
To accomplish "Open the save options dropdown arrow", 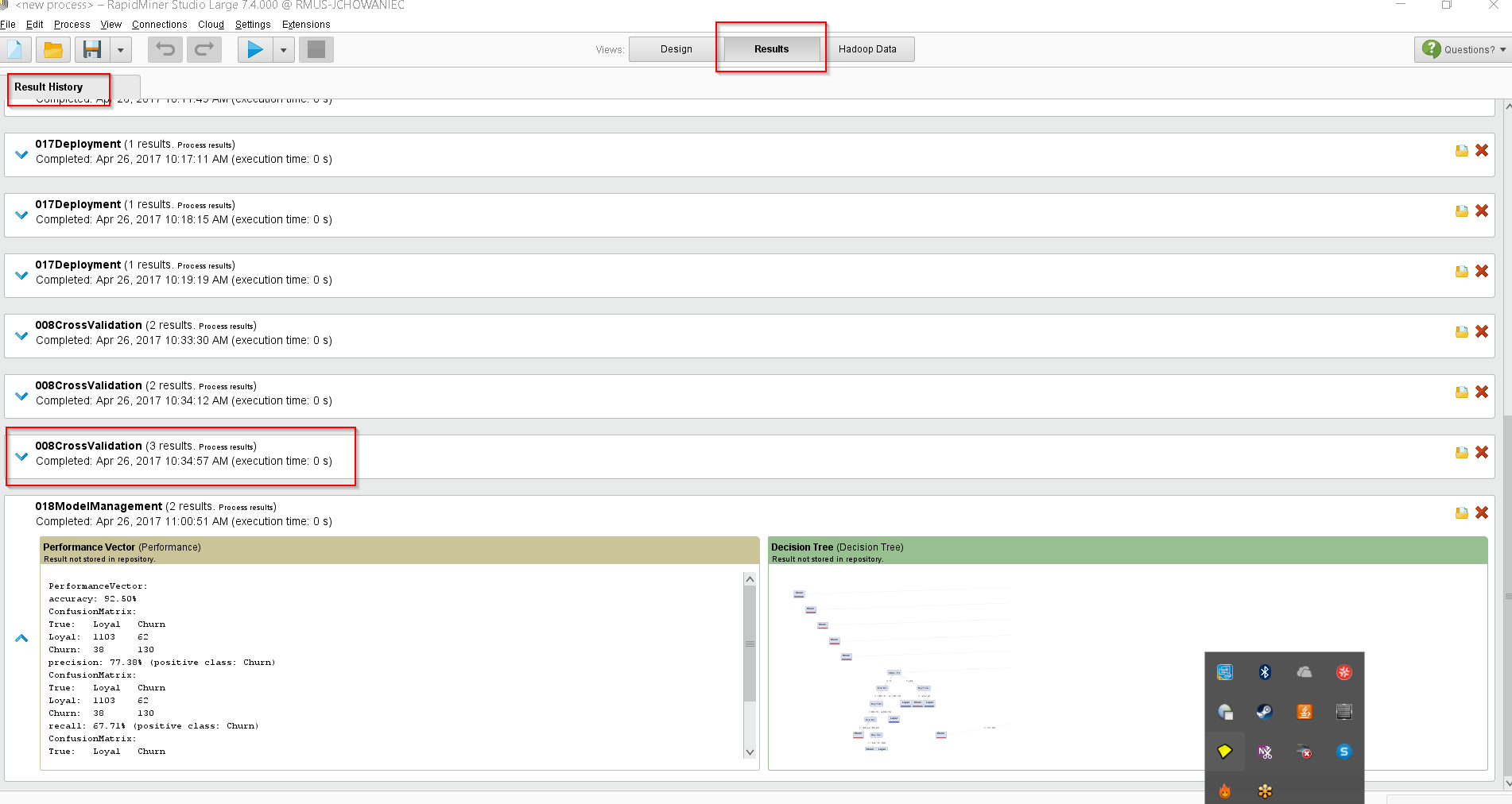I will (x=121, y=50).
